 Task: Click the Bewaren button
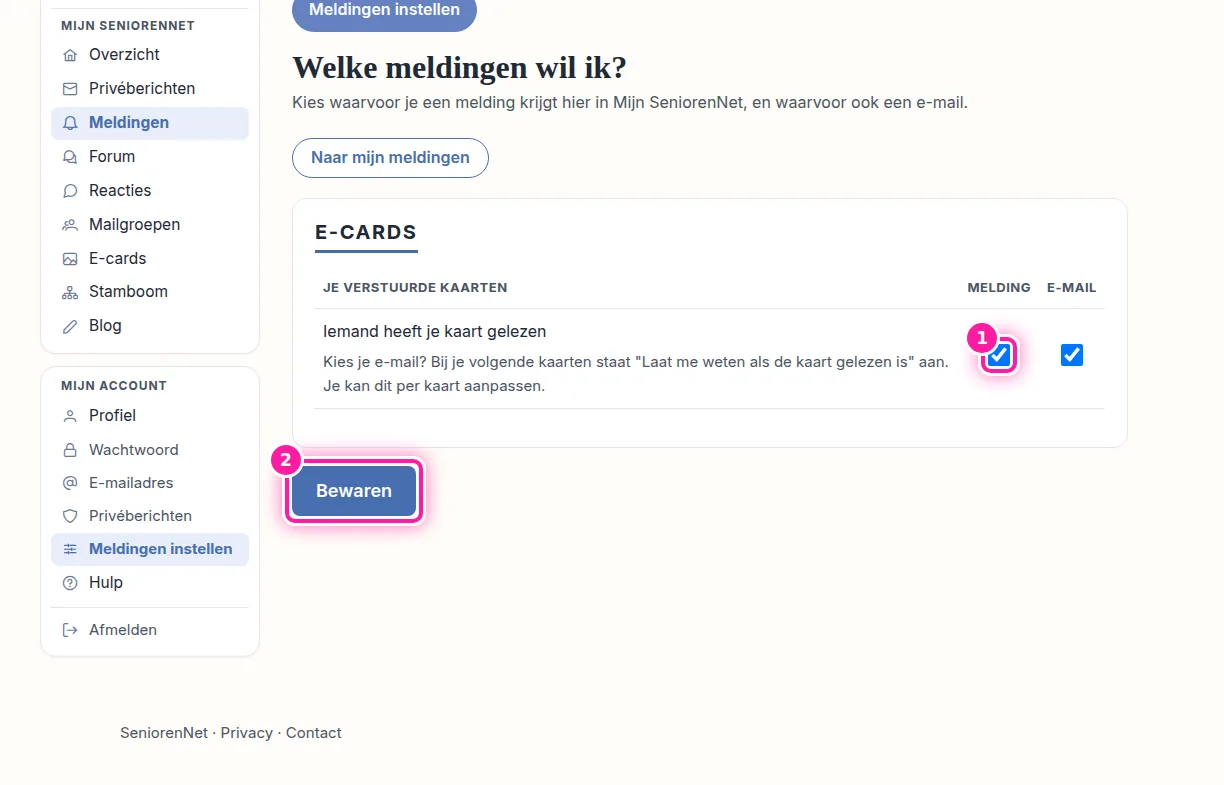354,491
